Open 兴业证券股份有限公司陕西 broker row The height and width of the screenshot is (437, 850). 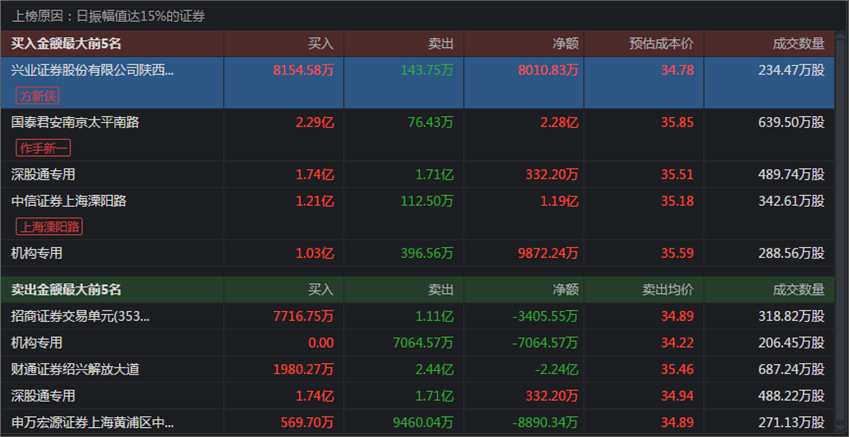(x=92, y=70)
